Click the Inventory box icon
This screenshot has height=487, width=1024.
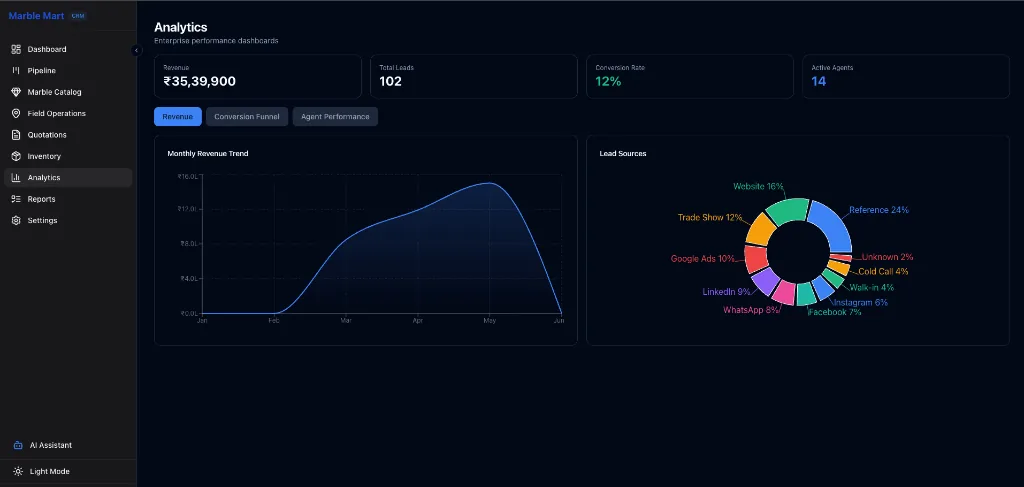pyautogui.click(x=16, y=157)
